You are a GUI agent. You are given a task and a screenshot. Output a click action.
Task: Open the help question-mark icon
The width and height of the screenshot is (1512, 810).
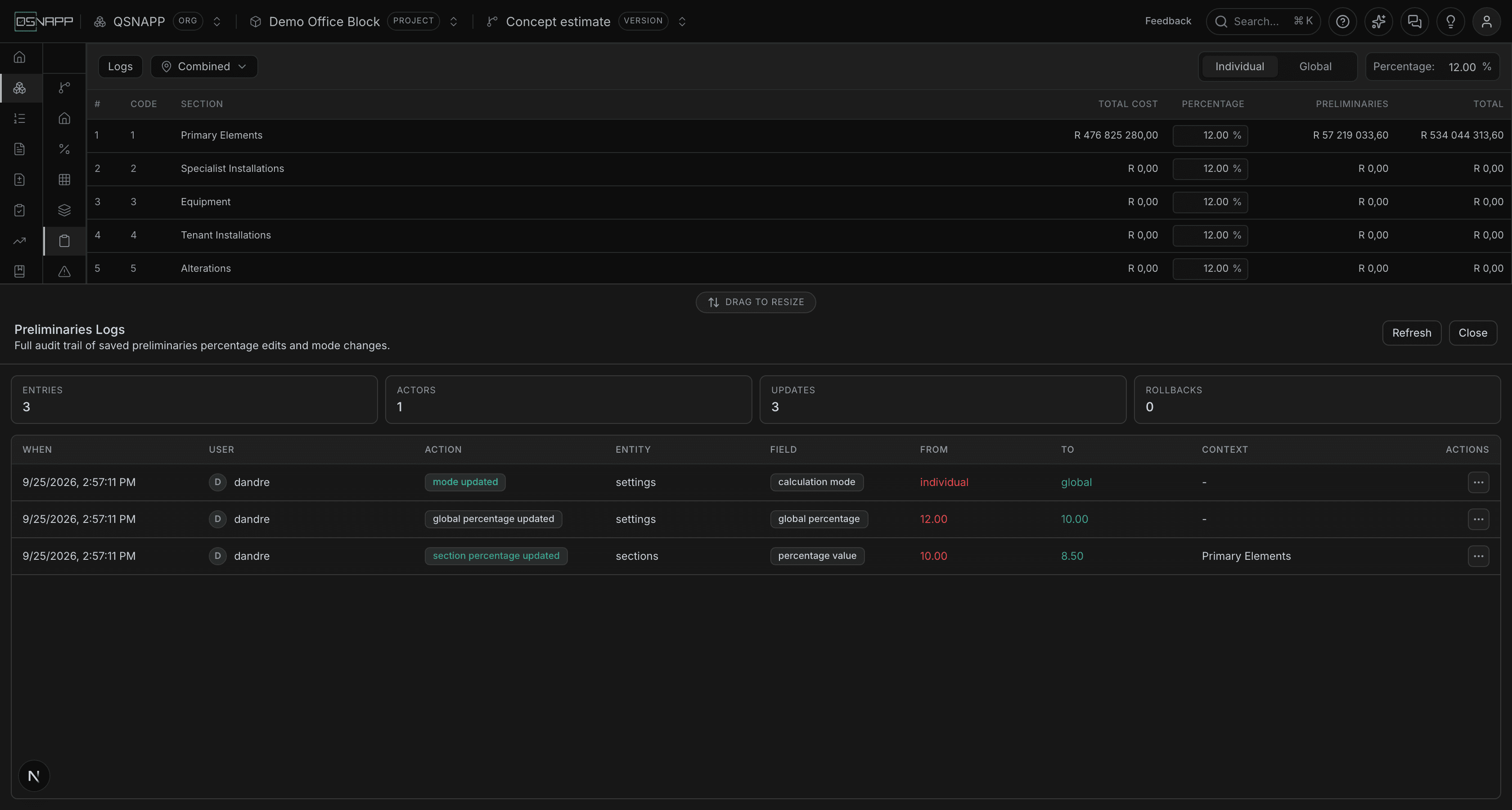click(1342, 22)
